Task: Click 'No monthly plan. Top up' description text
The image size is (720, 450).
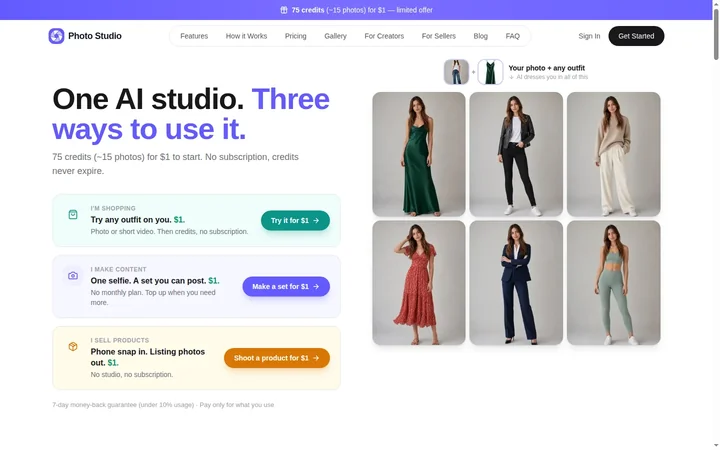Action: [153, 298]
